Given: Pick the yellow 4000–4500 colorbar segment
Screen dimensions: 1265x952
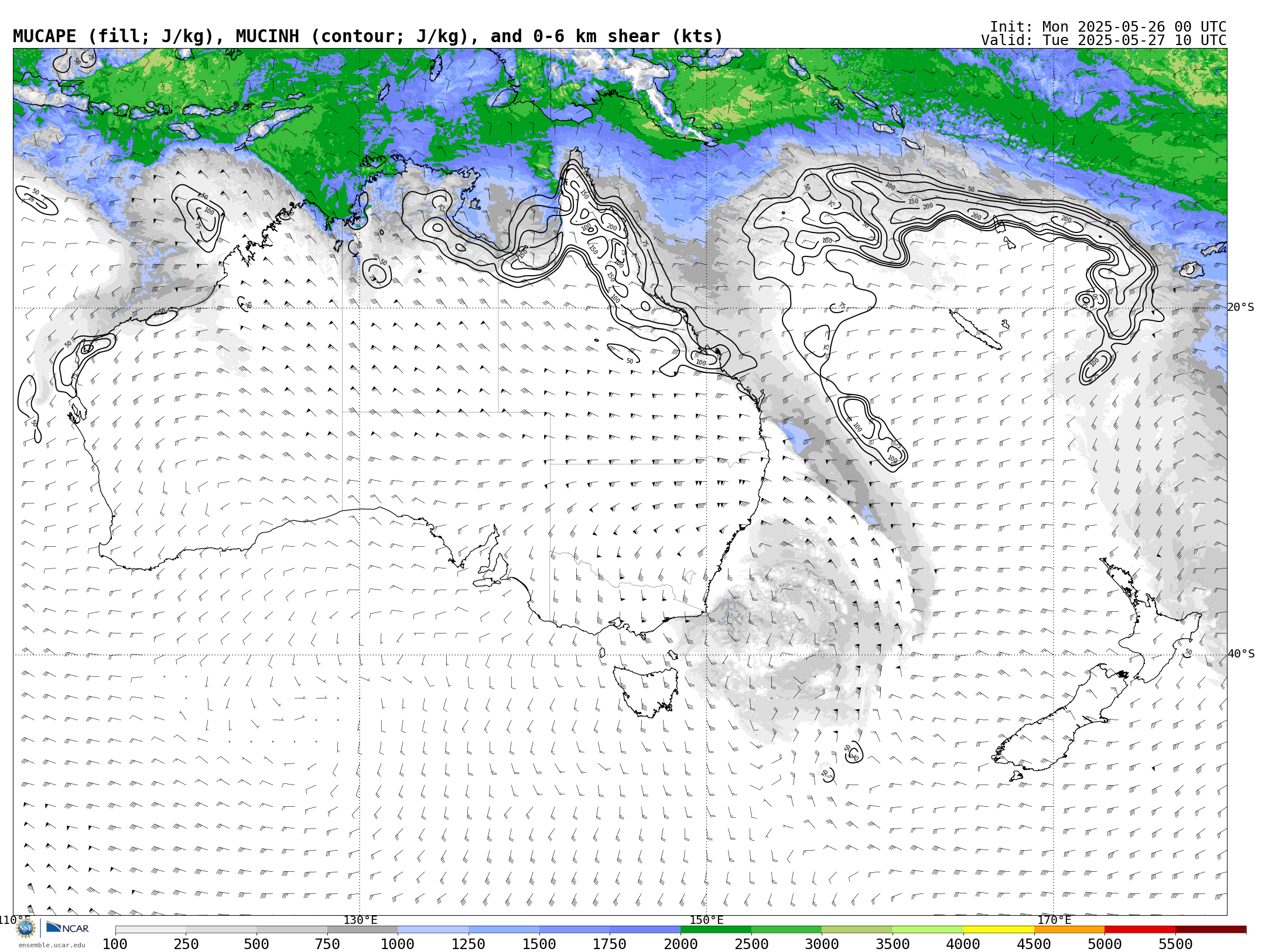Looking at the screenshot, I should pyautogui.click(x=999, y=930).
